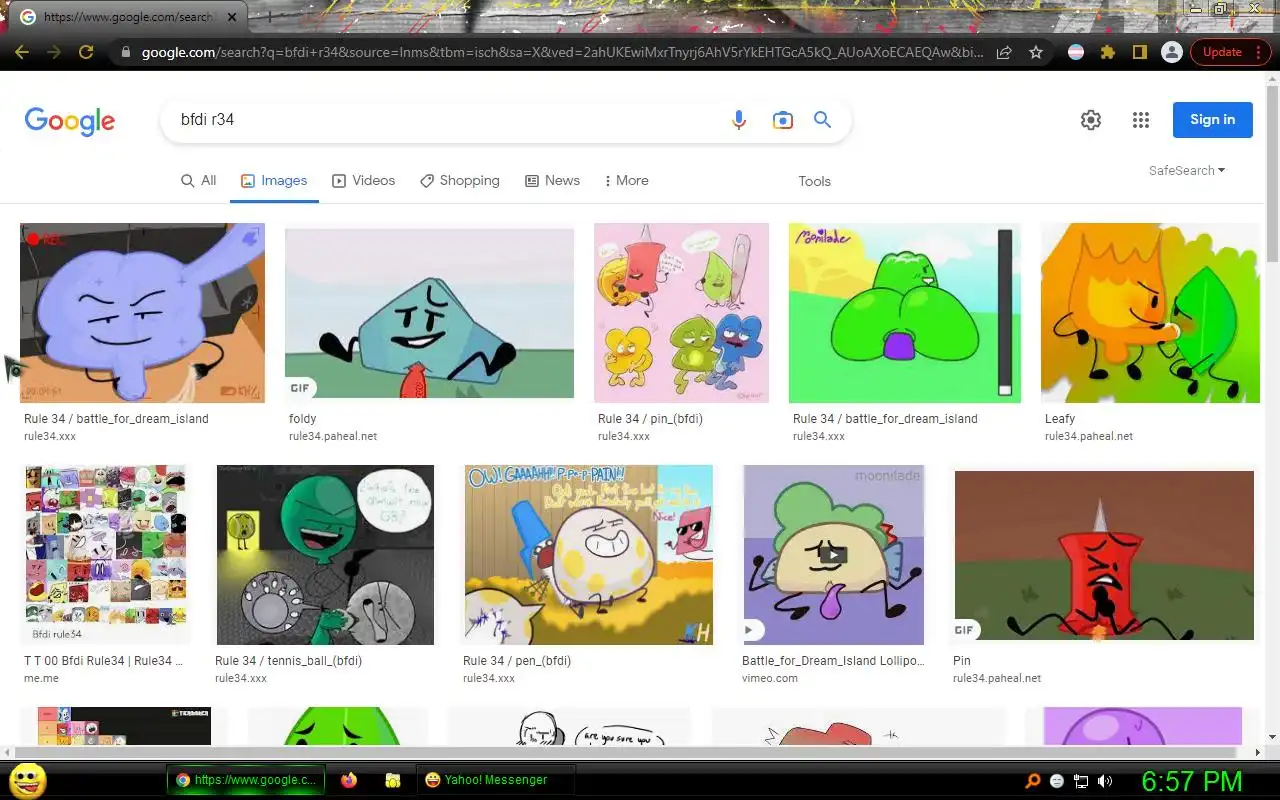Viewport: 1280px width, 800px height.
Task: Close the current Google search tab
Action: pyautogui.click(x=232, y=17)
